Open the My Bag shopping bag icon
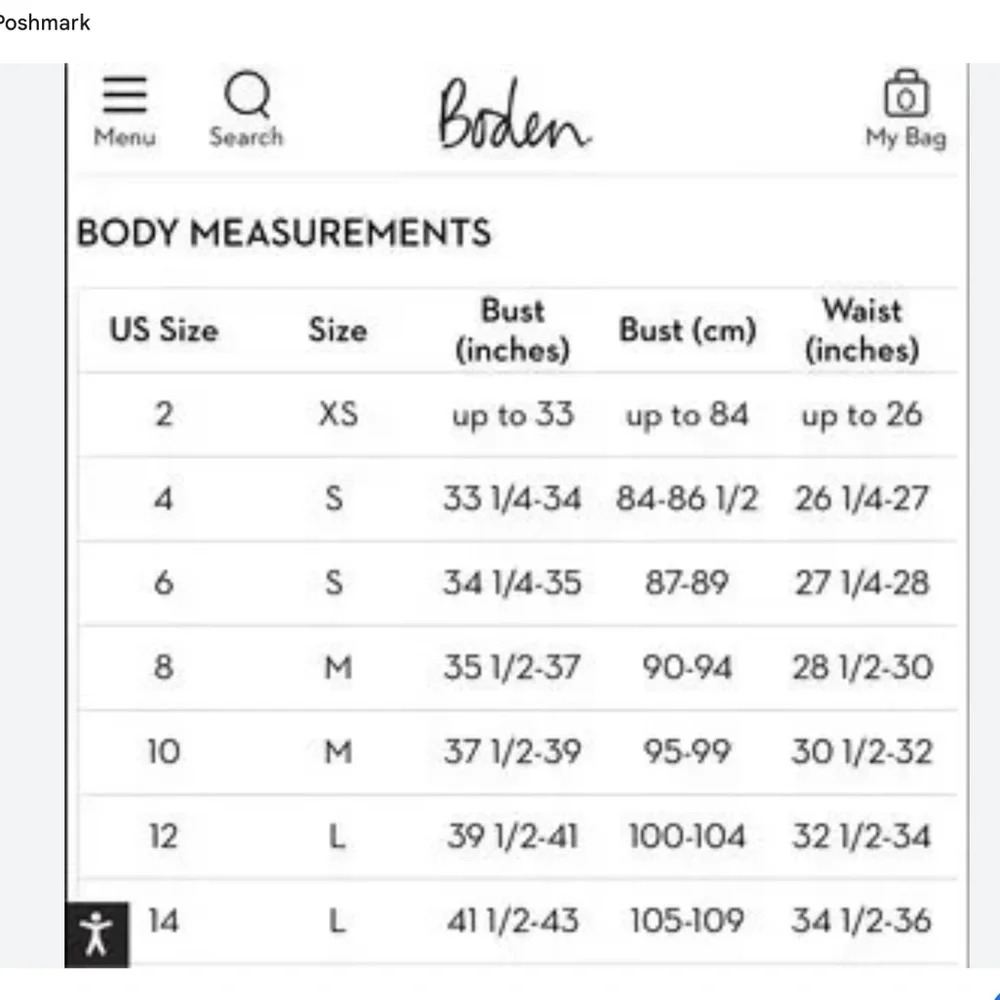The width and height of the screenshot is (1000, 1000). 906,96
